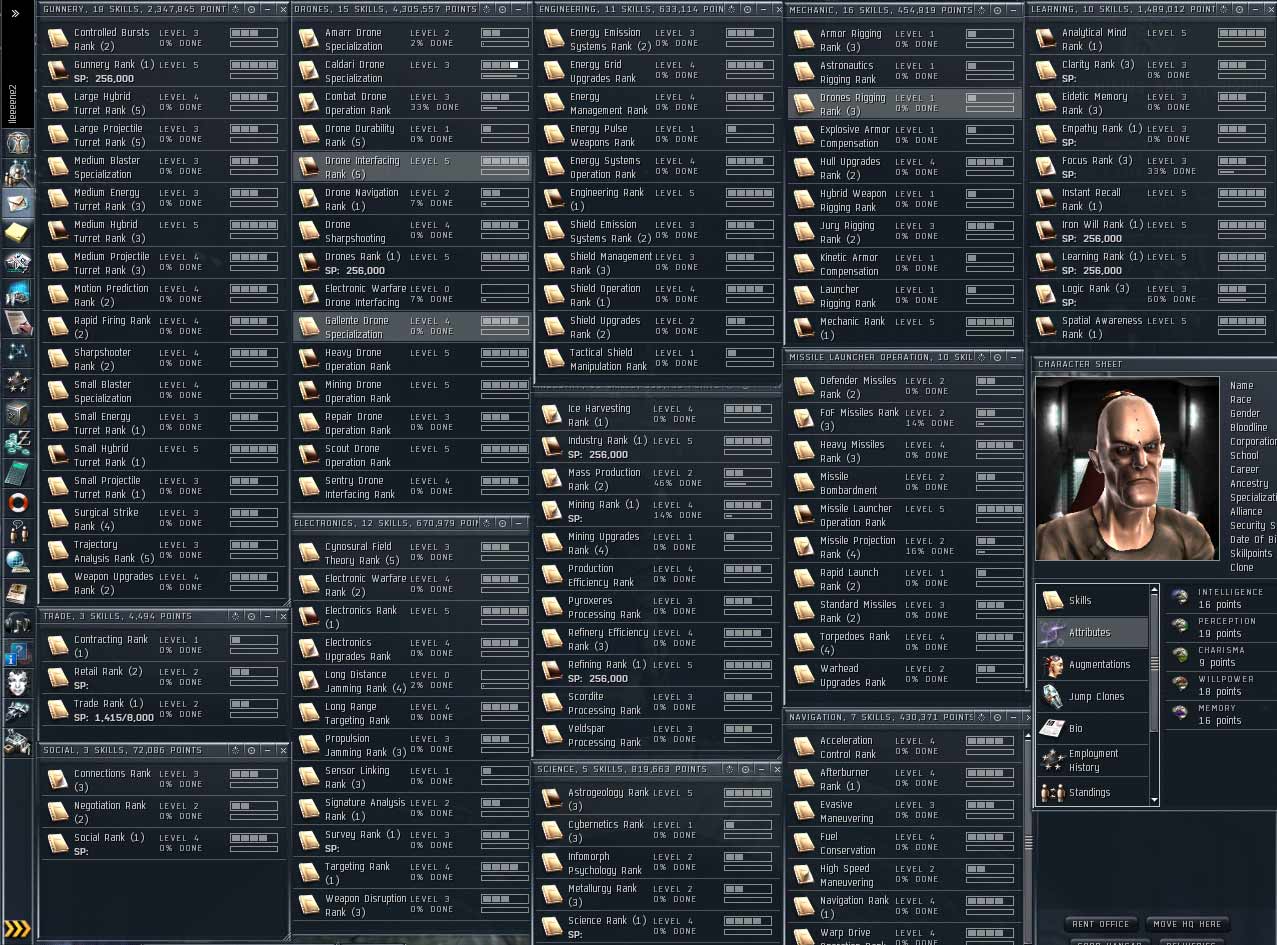
Task: Open the yellow notepad icon in sidebar
Action: (19, 233)
